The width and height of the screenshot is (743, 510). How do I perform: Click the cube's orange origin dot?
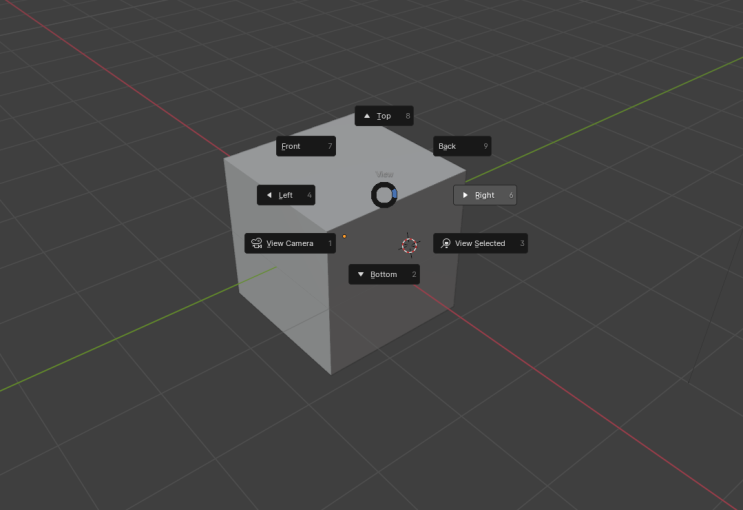[x=344, y=236]
